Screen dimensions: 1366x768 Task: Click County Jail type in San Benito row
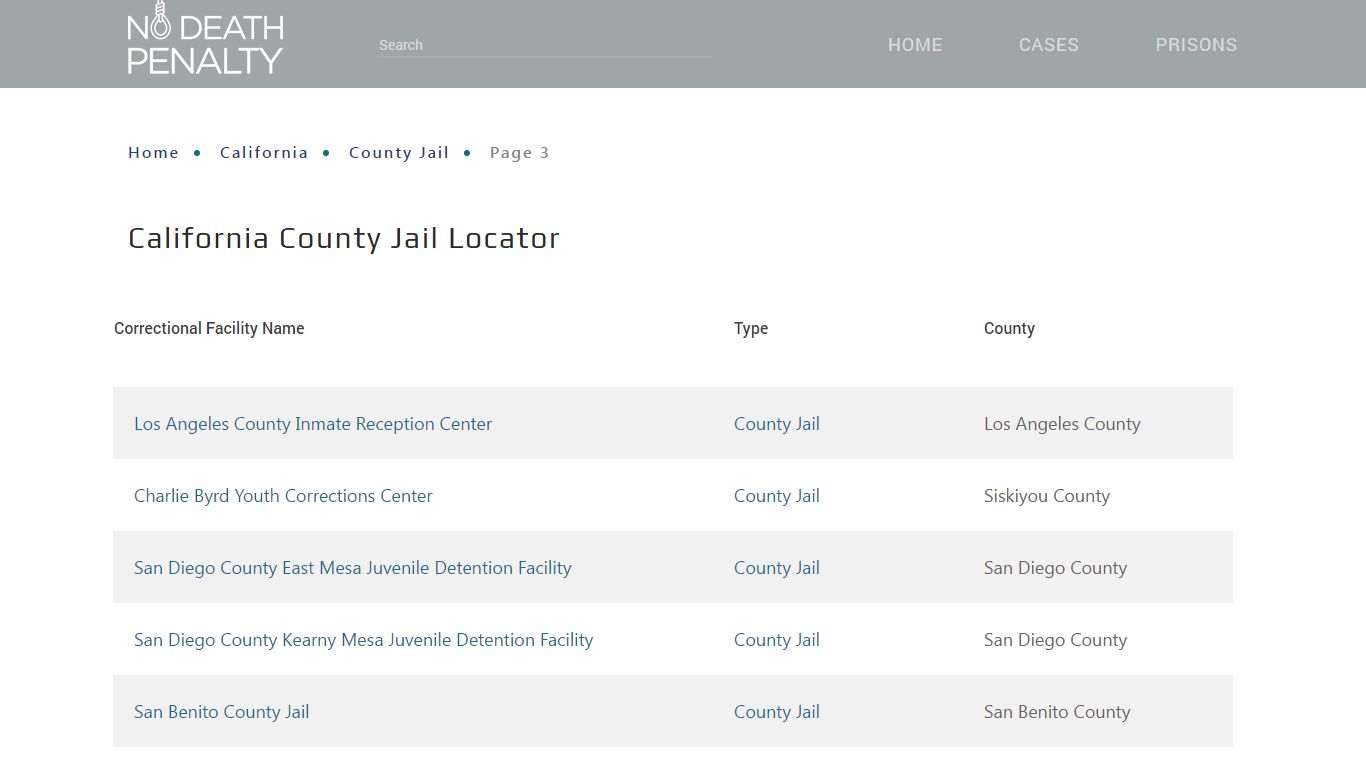(x=777, y=712)
